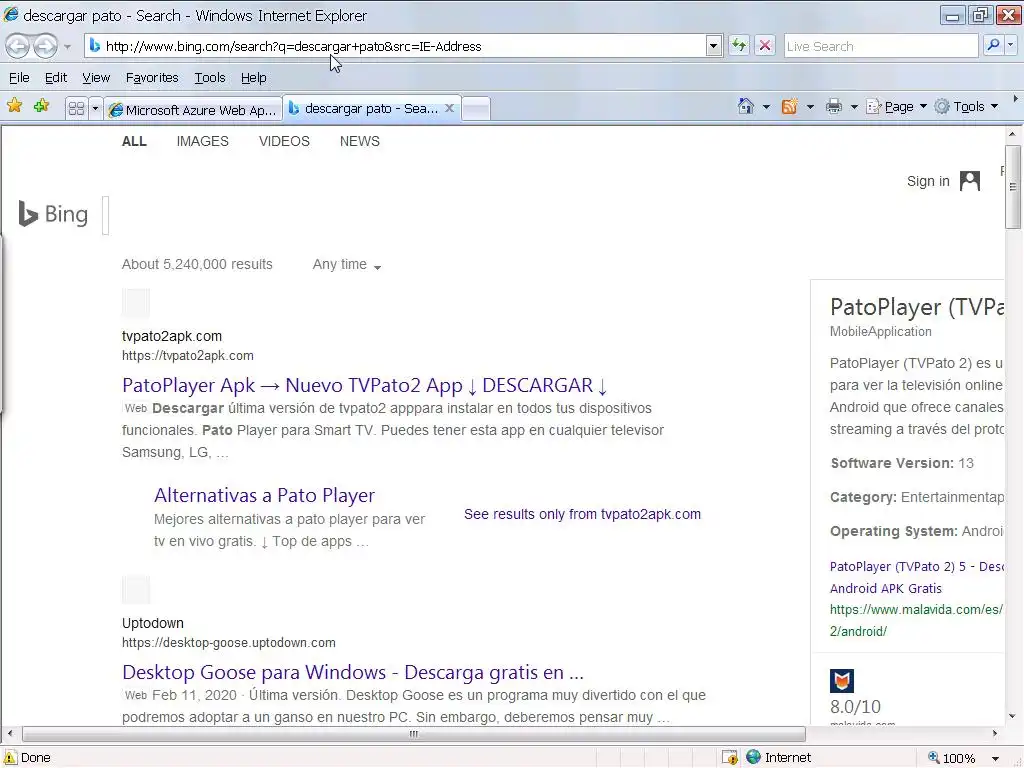Image resolution: width=1024 pixels, height=768 pixels.
Task: Click the vertical scrollbar thumb
Action: (x=1012, y=187)
